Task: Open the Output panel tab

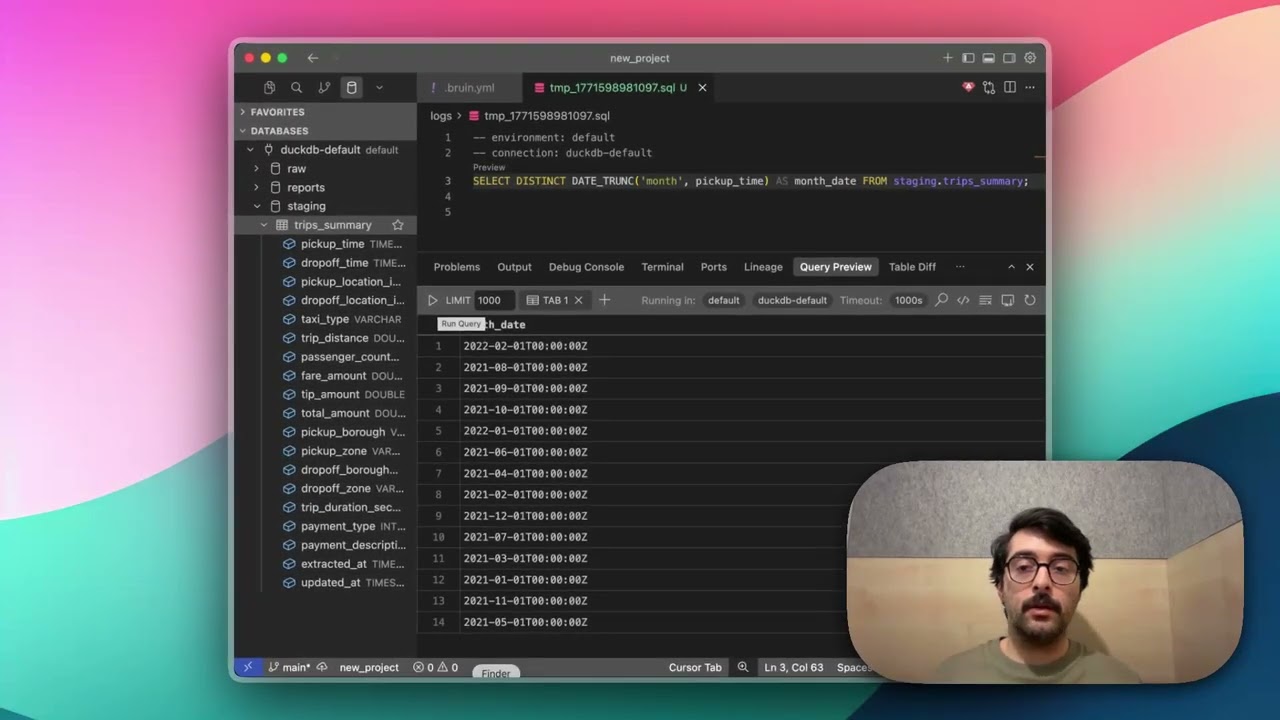Action: [x=514, y=267]
